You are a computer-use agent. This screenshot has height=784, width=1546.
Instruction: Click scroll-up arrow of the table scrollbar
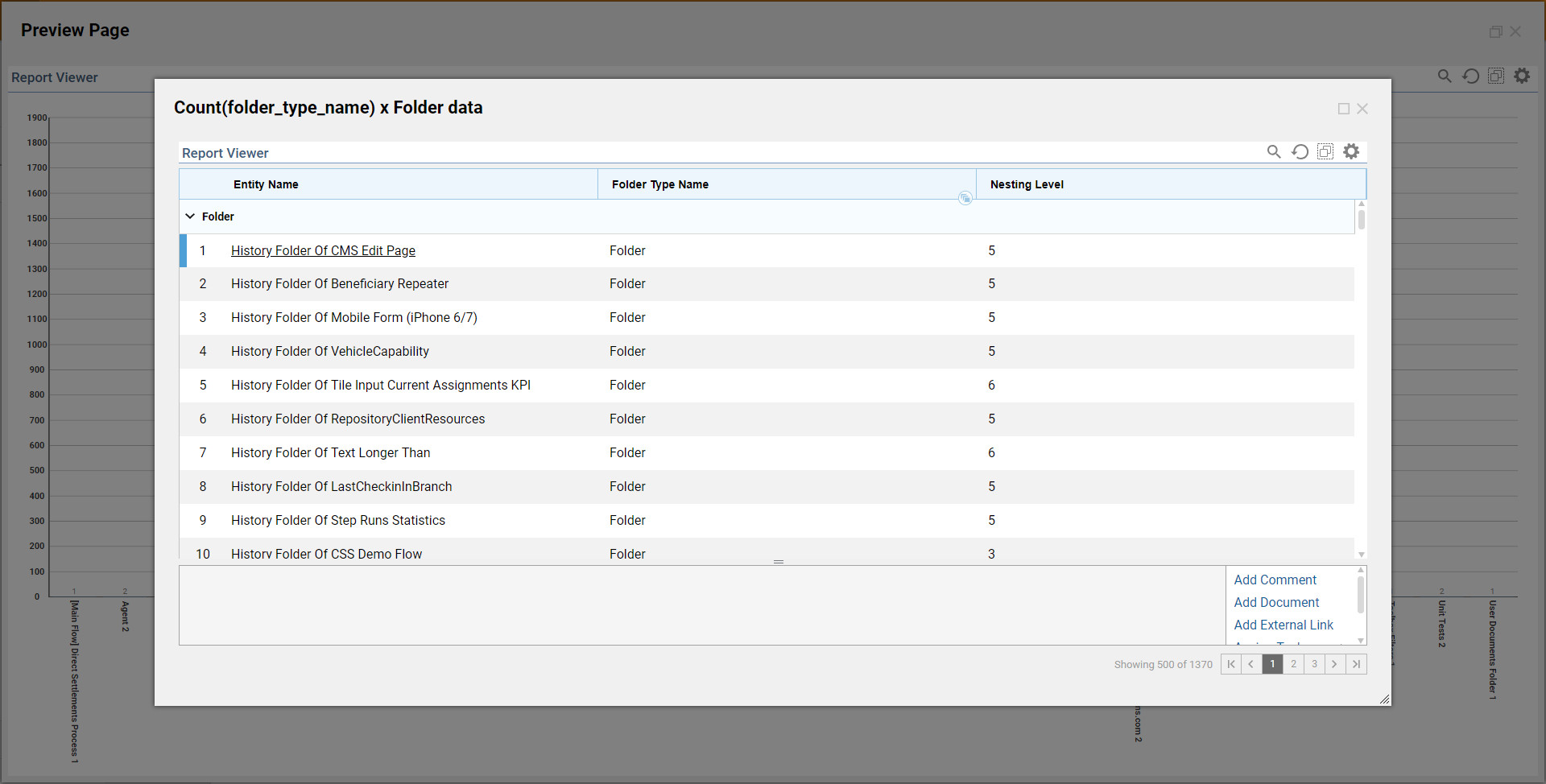[1362, 204]
